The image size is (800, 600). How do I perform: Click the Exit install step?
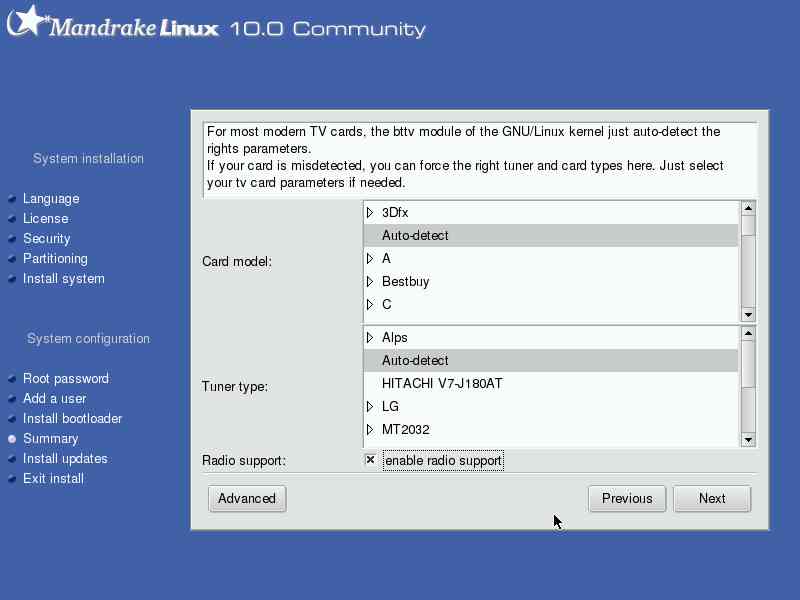coord(53,479)
